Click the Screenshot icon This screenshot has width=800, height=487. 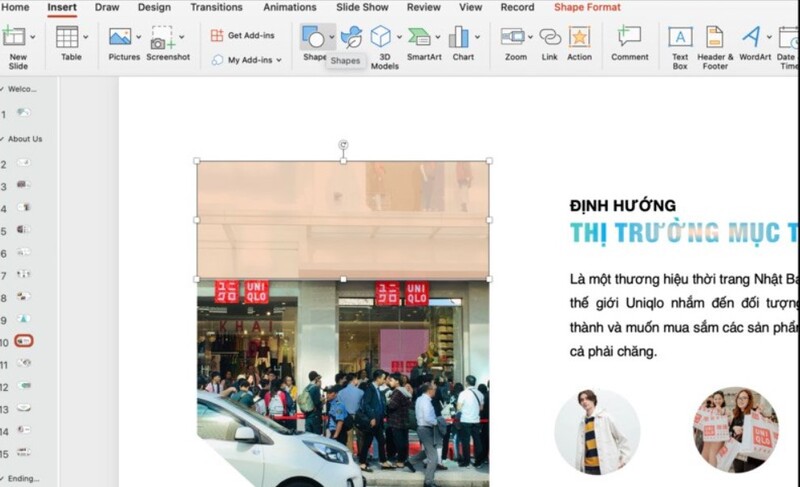pyautogui.click(x=163, y=38)
